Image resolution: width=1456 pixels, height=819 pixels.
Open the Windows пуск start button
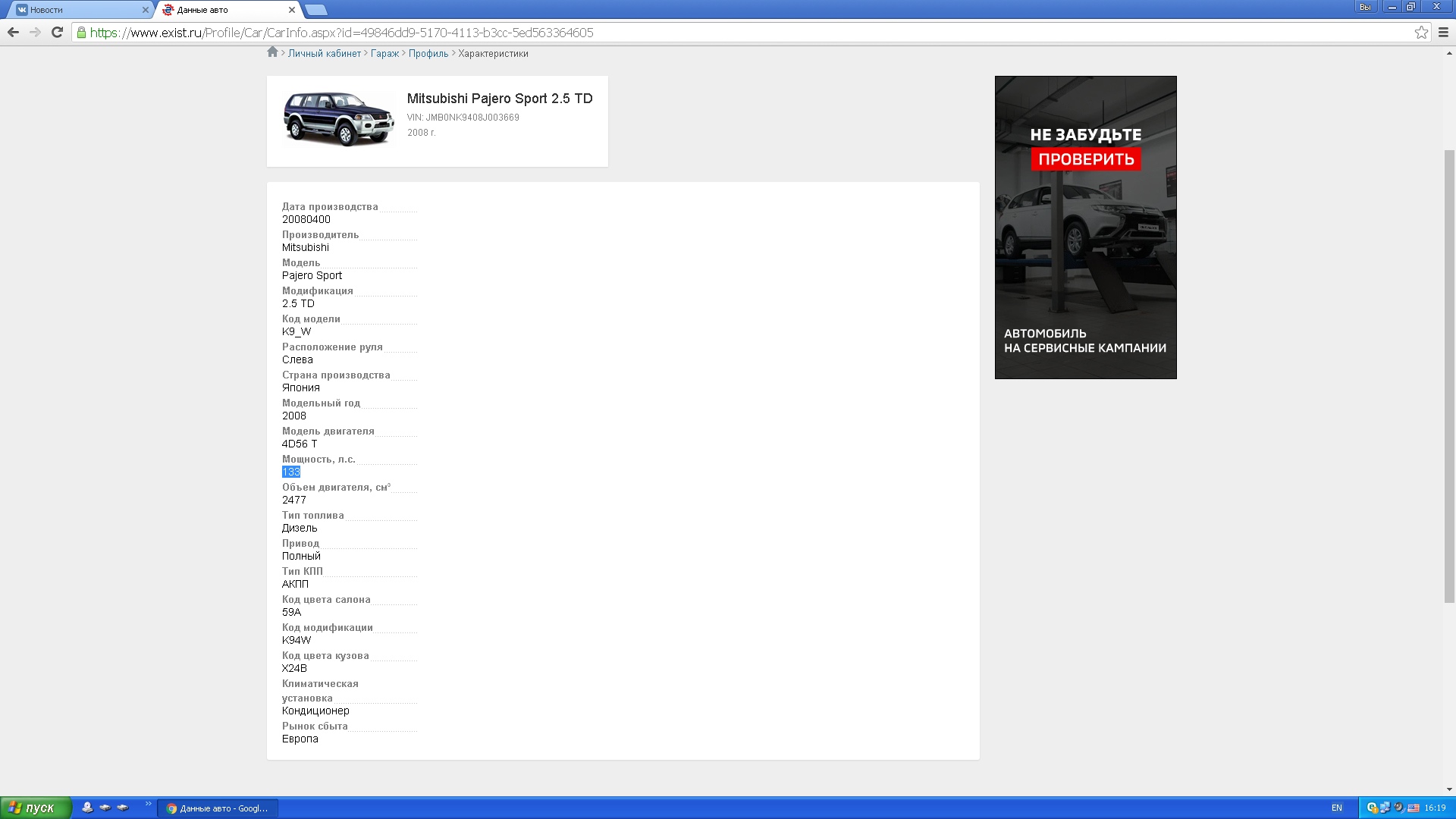[x=36, y=808]
